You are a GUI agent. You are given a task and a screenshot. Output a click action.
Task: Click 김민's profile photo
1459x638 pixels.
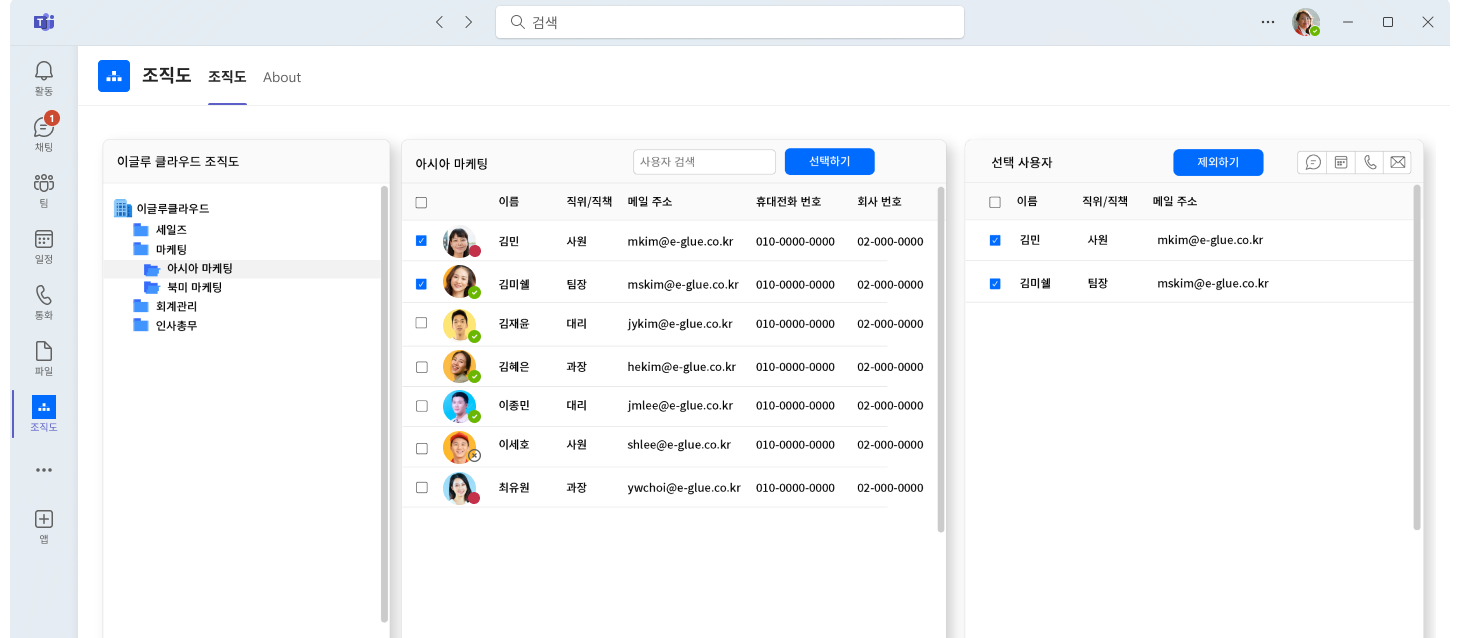pyautogui.click(x=459, y=242)
